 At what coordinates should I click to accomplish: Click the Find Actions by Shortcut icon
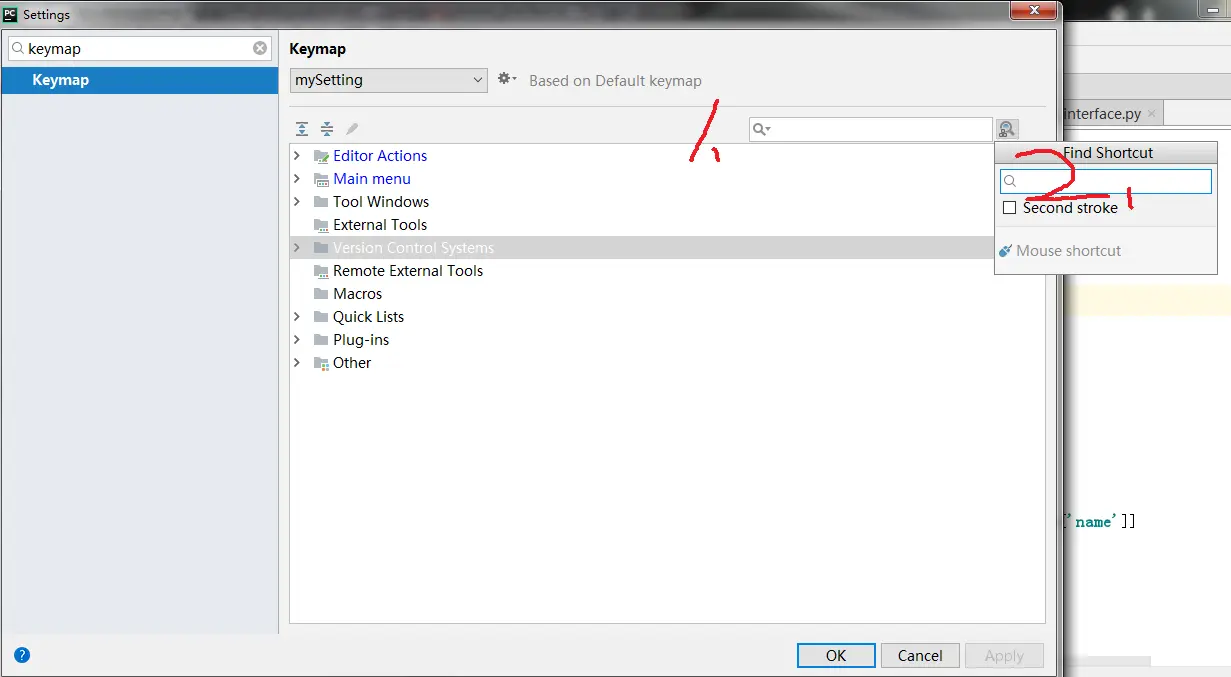click(x=1006, y=129)
